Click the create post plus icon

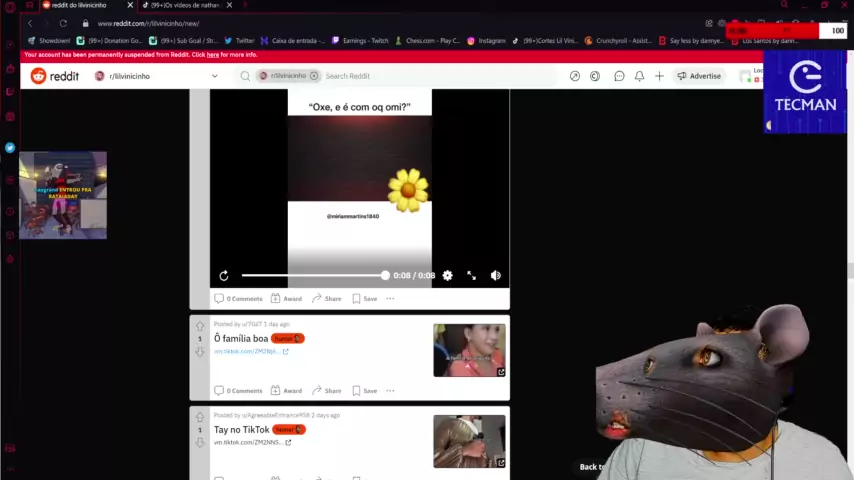click(659, 76)
